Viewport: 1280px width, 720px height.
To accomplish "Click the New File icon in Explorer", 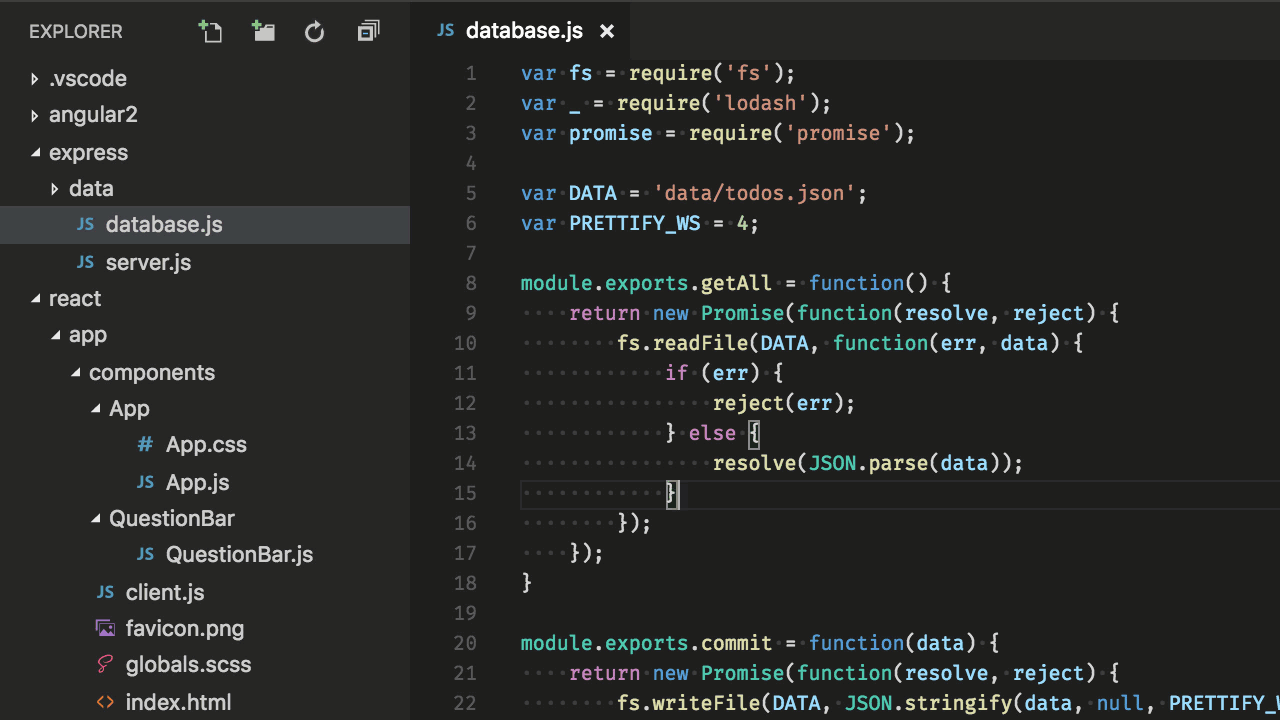I will (211, 31).
